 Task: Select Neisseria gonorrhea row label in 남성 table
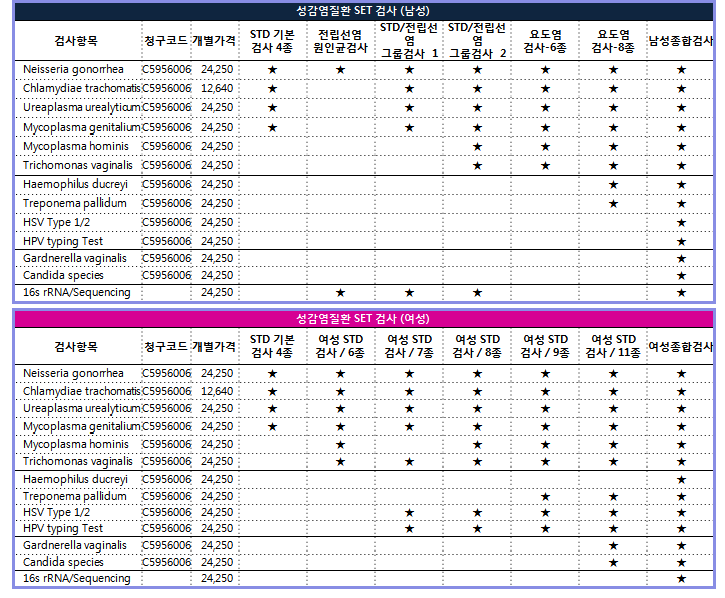coord(74,69)
